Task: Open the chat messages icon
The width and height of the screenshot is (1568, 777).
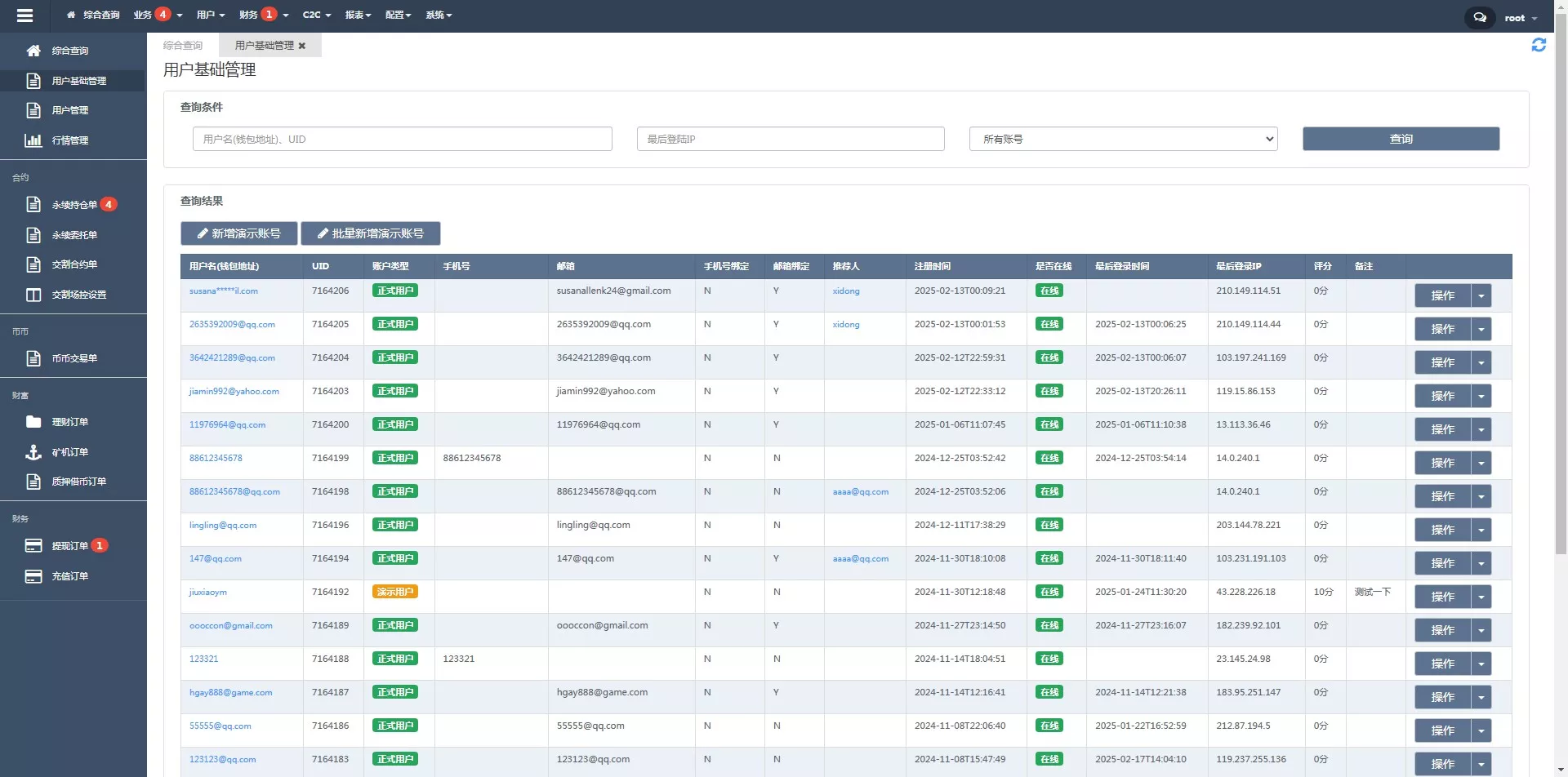Action: pos(1479,17)
